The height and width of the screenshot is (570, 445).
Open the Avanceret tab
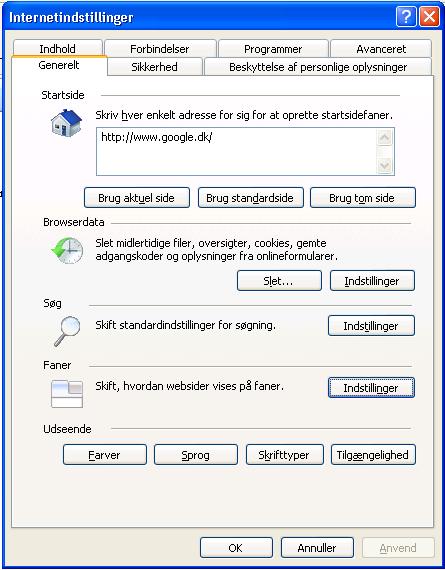(x=381, y=49)
